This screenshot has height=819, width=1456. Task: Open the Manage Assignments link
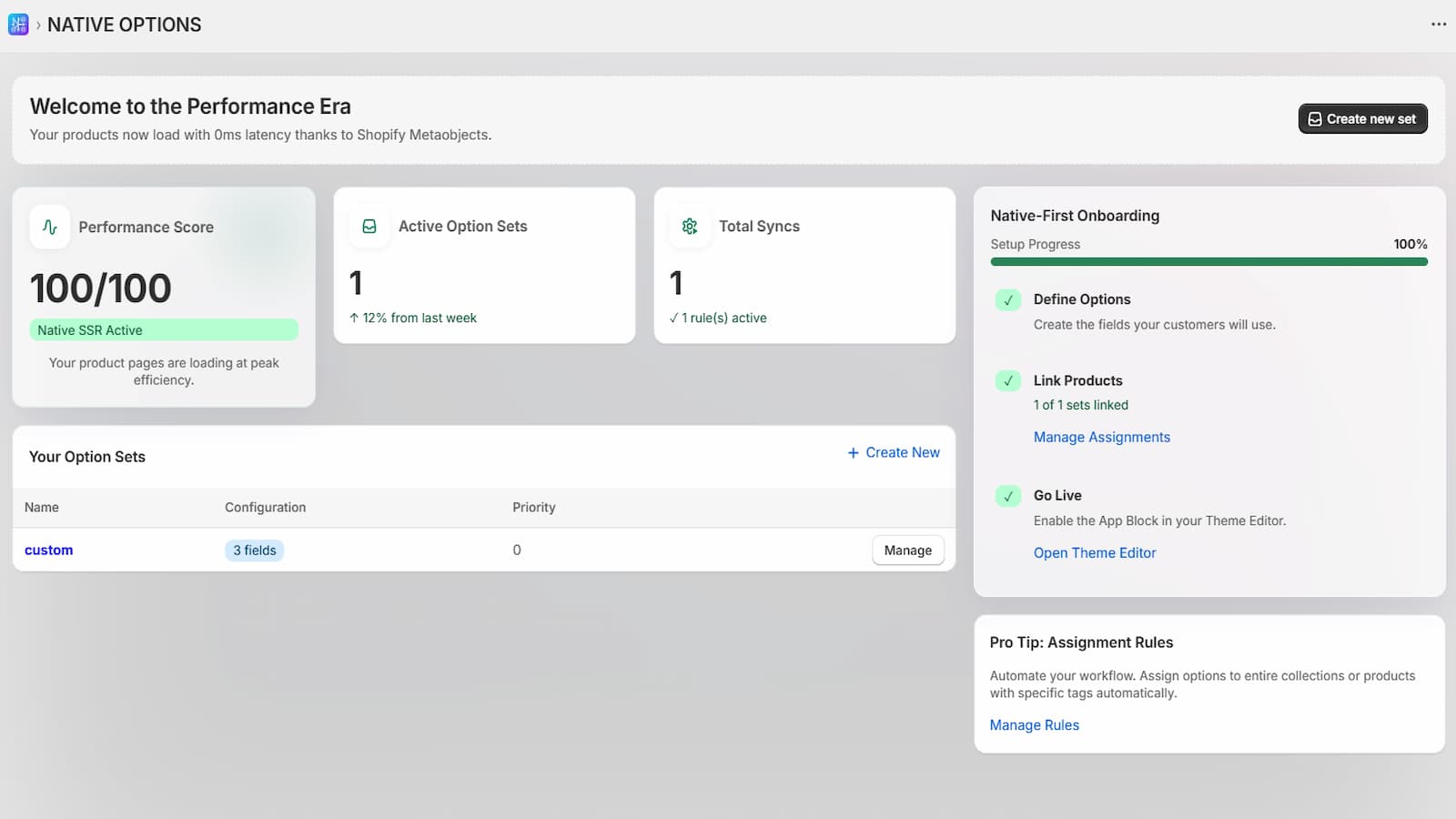[1101, 438]
